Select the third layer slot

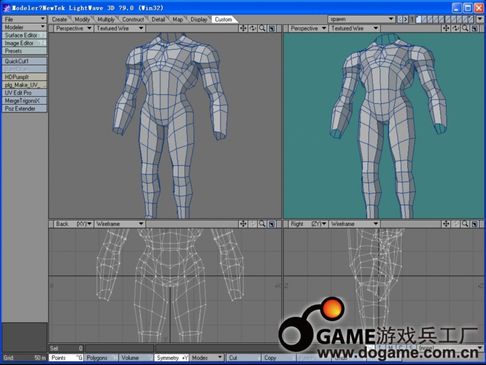tap(430, 19)
